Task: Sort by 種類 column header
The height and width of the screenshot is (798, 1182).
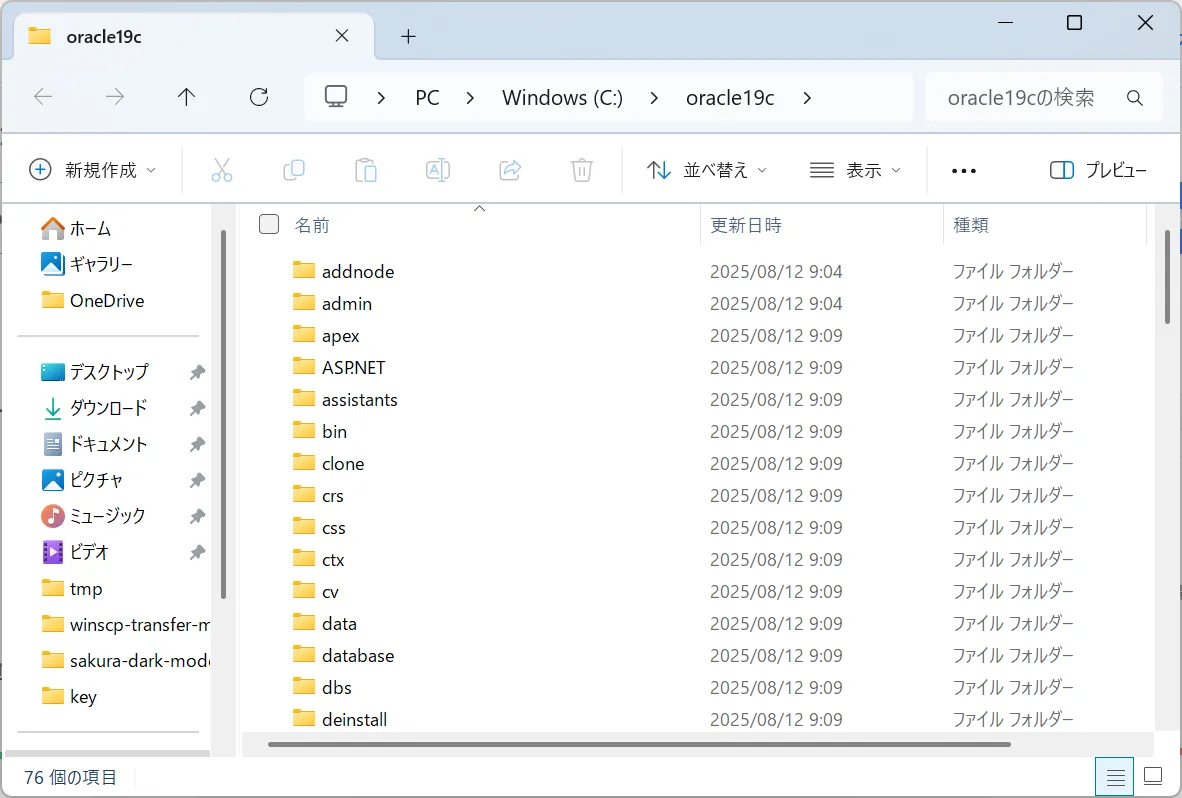Action: (x=971, y=225)
